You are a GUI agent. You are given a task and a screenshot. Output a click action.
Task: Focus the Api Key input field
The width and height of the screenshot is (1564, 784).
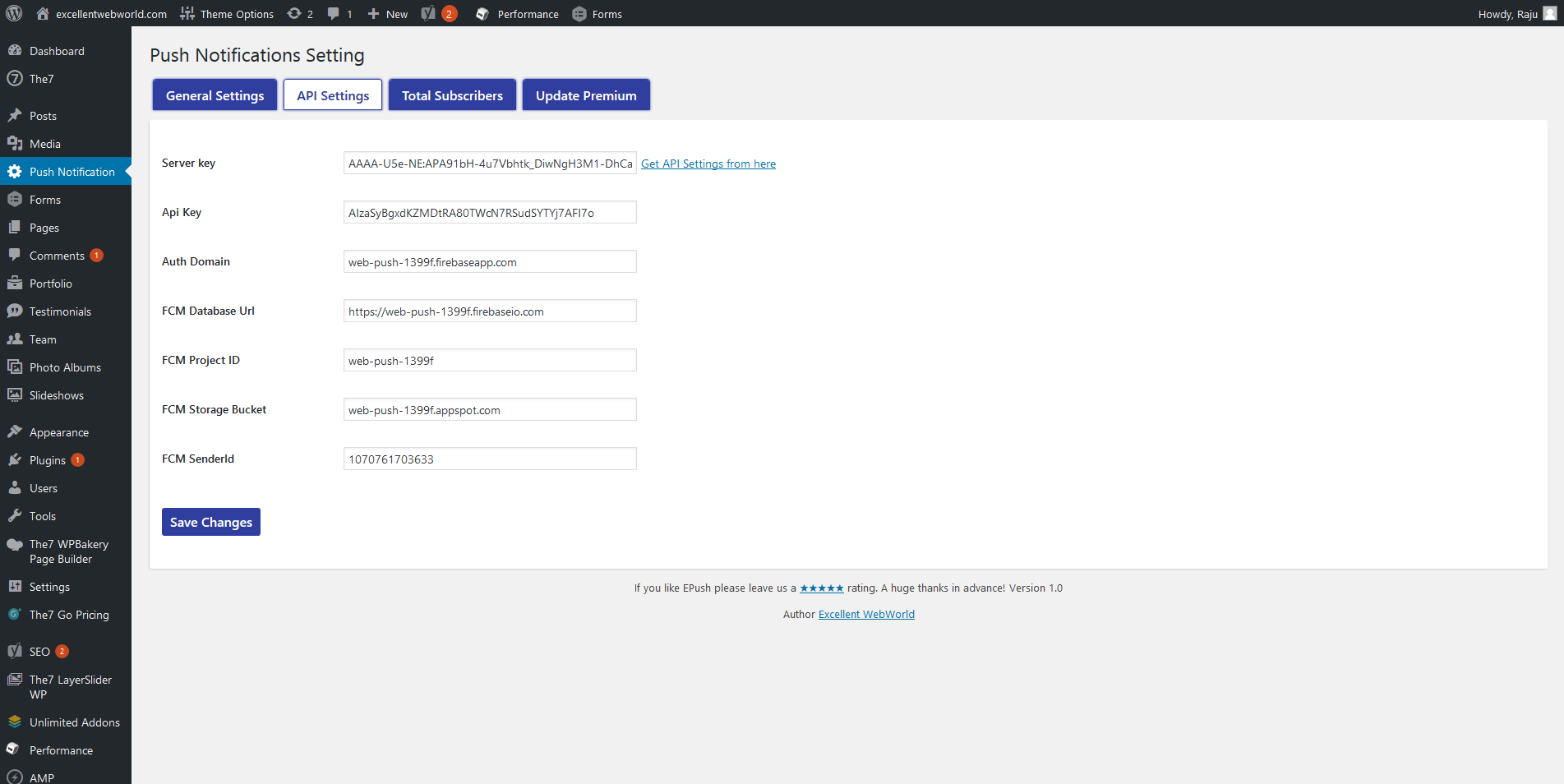[x=490, y=212]
